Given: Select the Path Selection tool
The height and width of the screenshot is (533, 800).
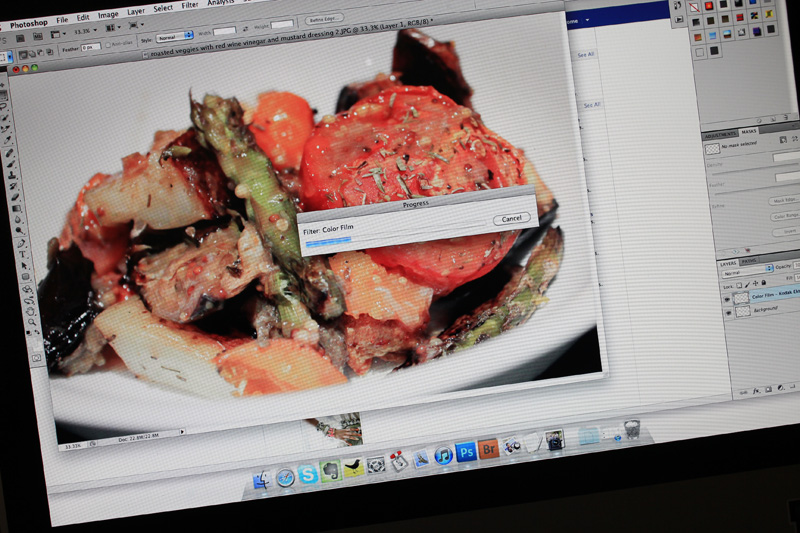Looking at the screenshot, I should click(24, 266).
